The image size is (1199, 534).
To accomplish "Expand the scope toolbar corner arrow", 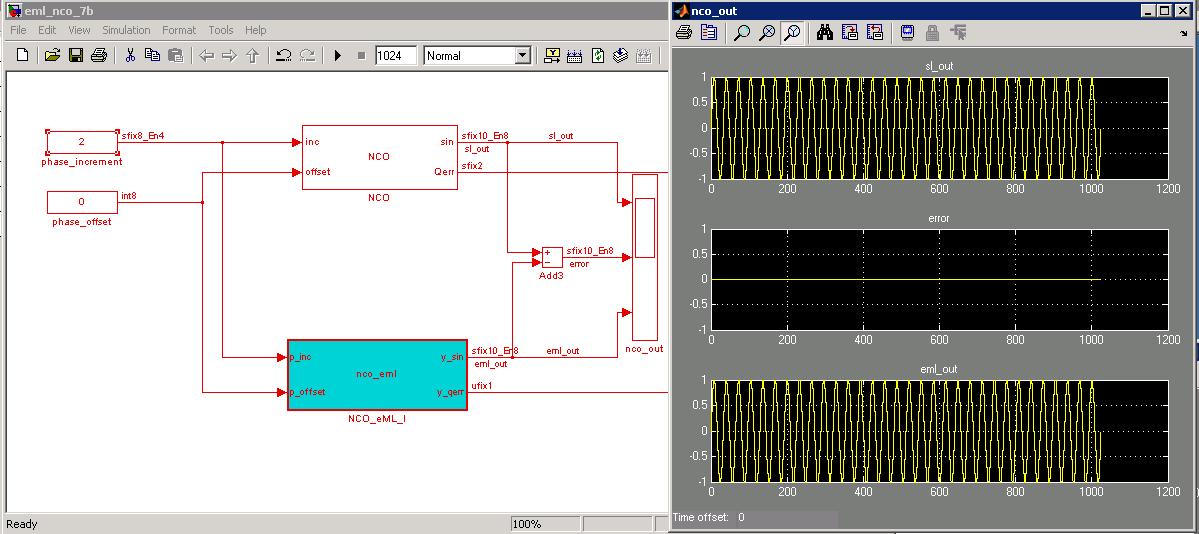I will point(1184,33).
